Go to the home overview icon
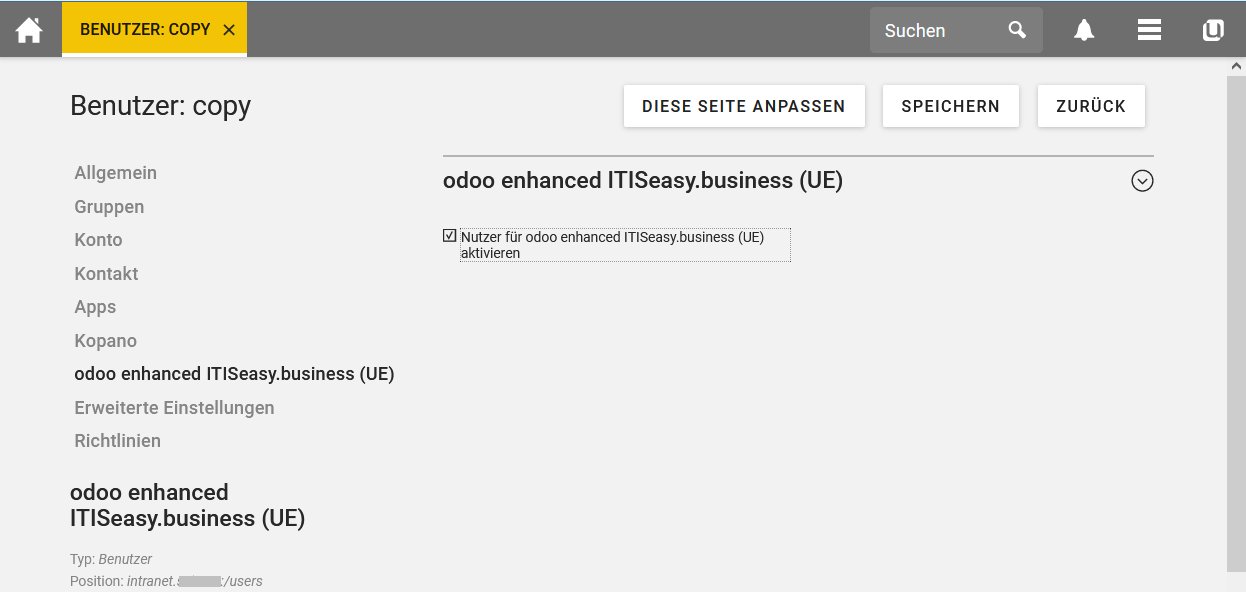 click(29, 30)
